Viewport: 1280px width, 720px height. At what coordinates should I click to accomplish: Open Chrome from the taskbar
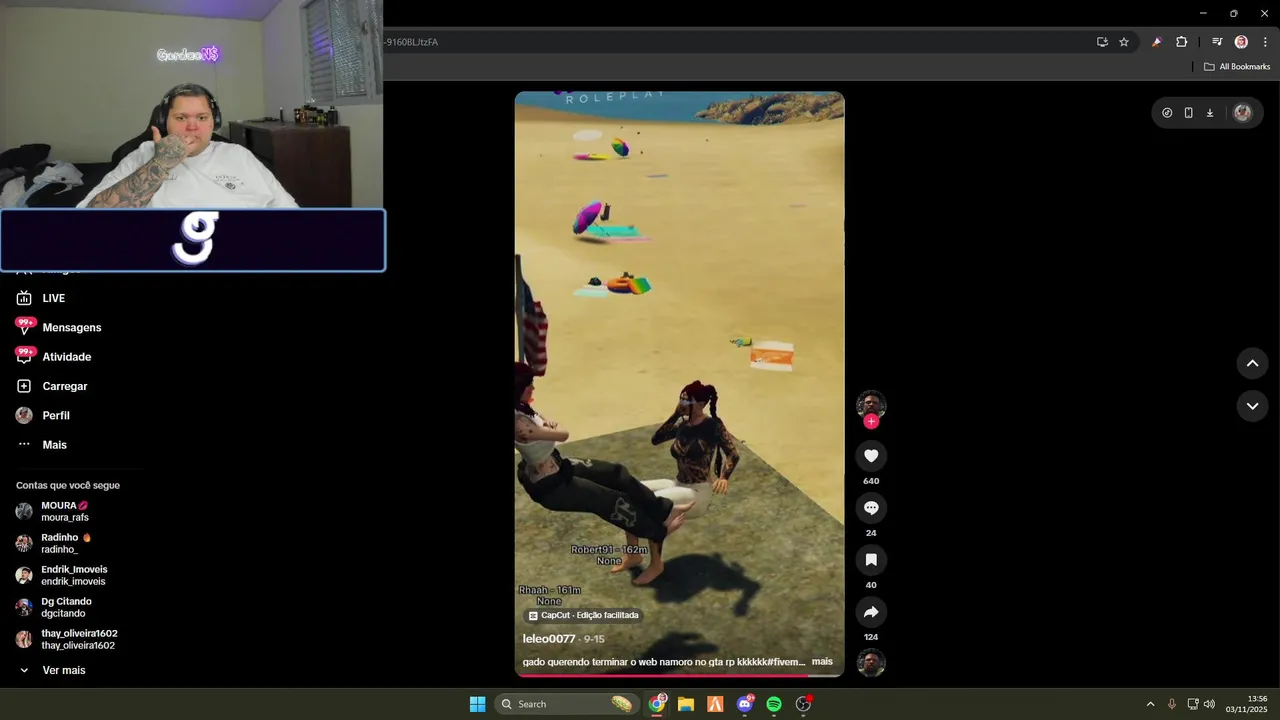[x=657, y=704]
